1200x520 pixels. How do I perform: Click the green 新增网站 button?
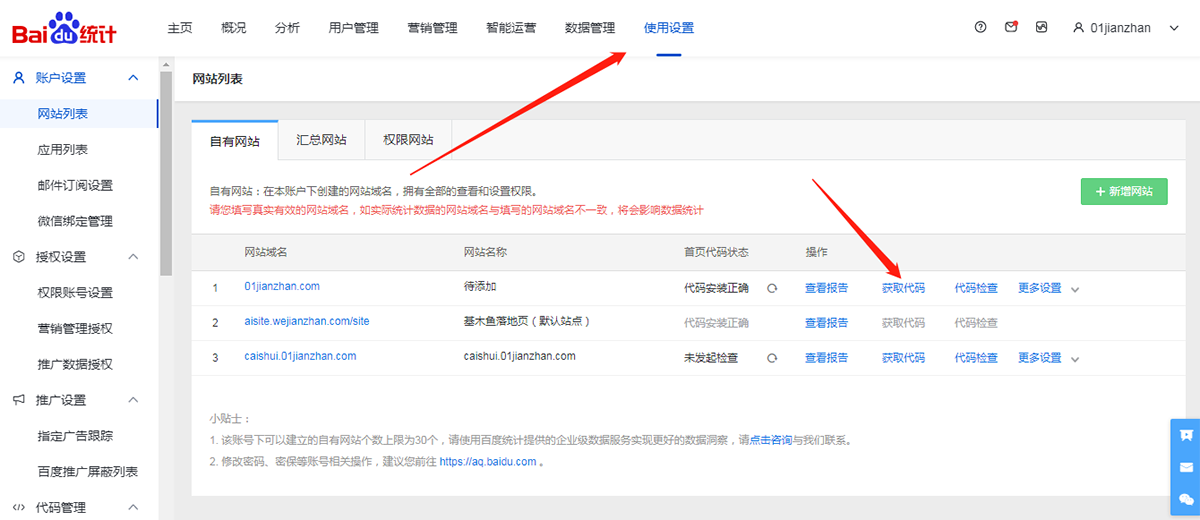(1124, 192)
